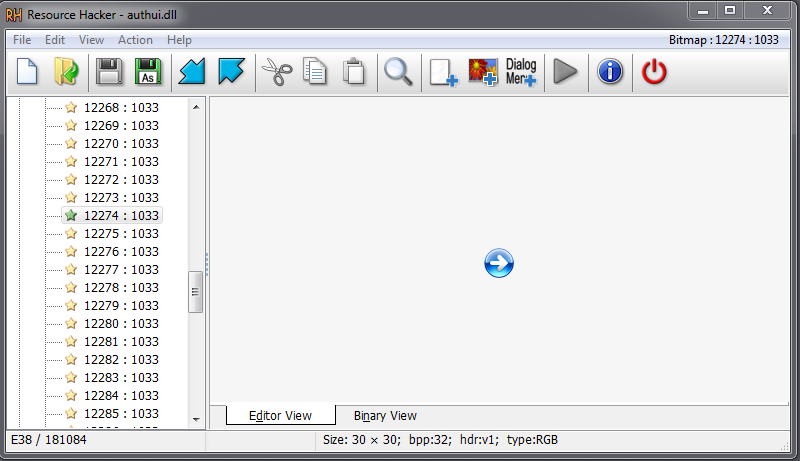Switch to the Binary View tab
Image resolution: width=800 pixels, height=461 pixels.
[x=385, y=416]
